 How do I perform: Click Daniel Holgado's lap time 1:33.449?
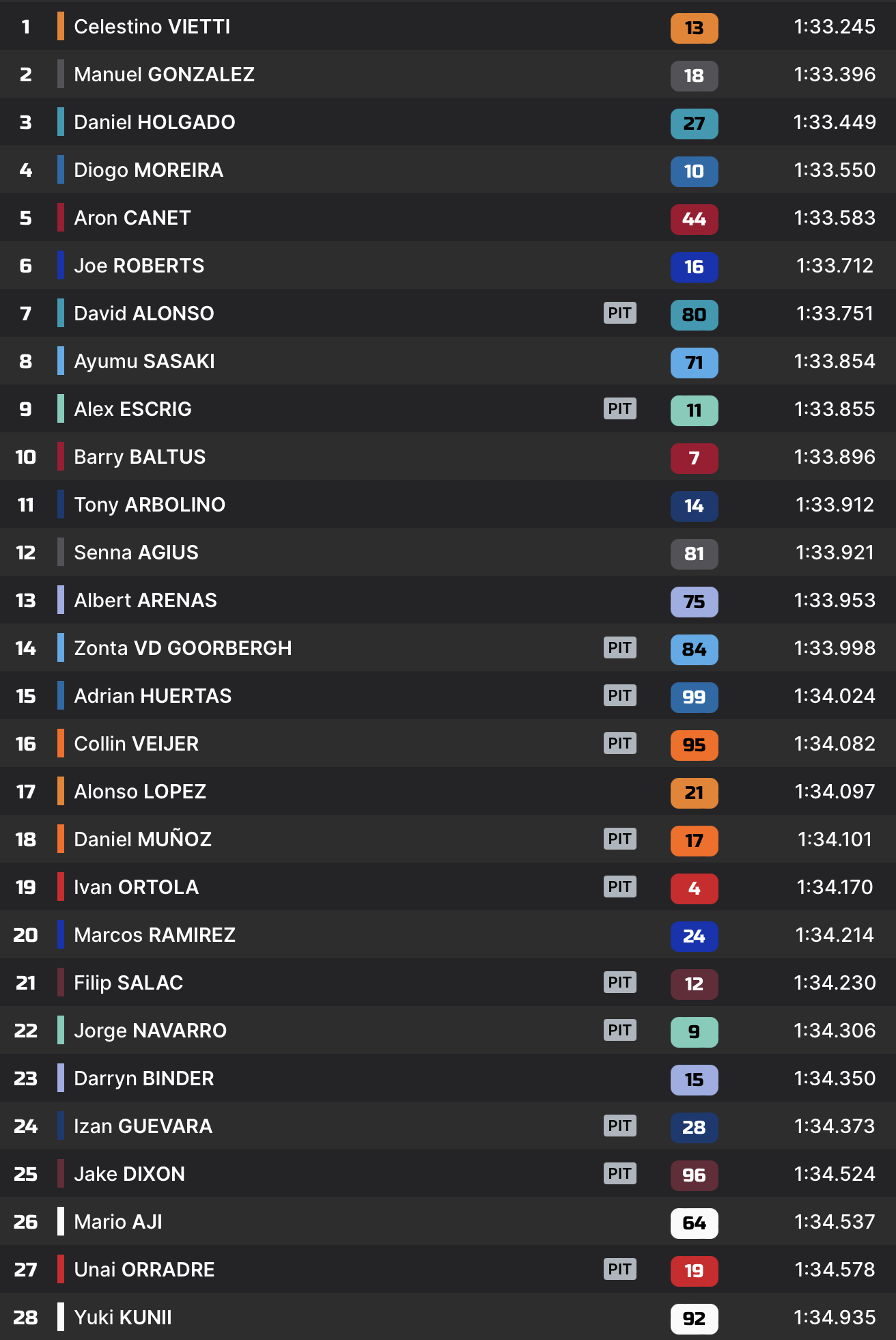(834, 122)
